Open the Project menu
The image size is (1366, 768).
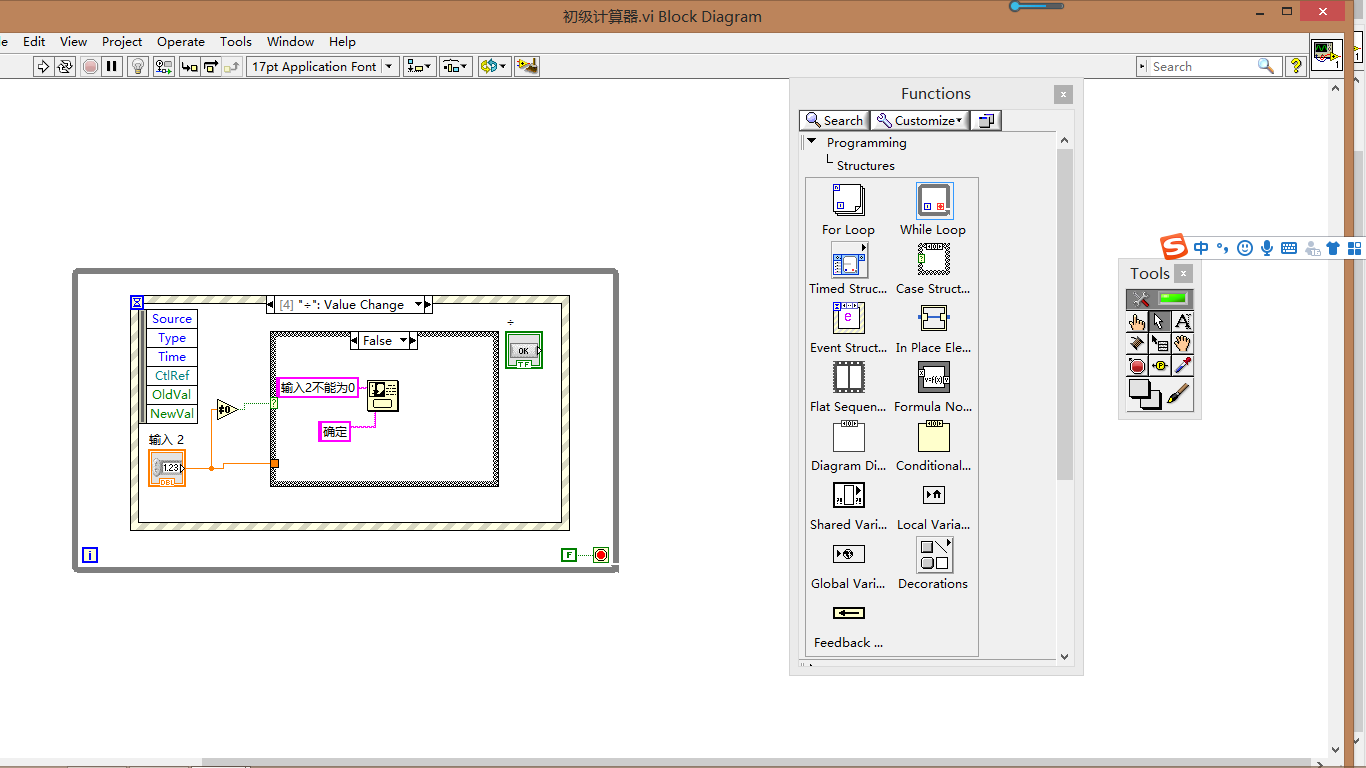coord(122,42)
